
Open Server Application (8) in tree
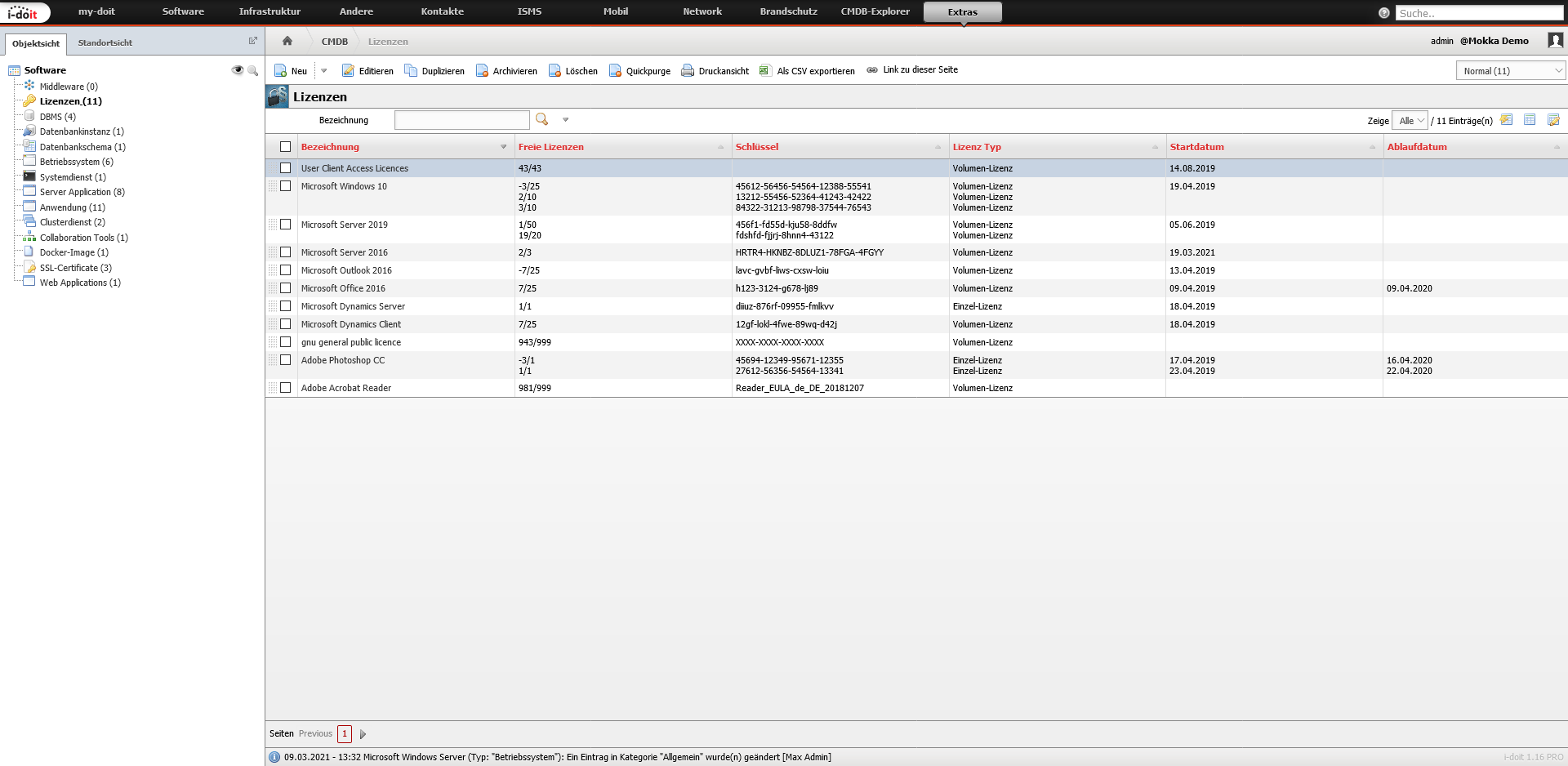(82, 192)
